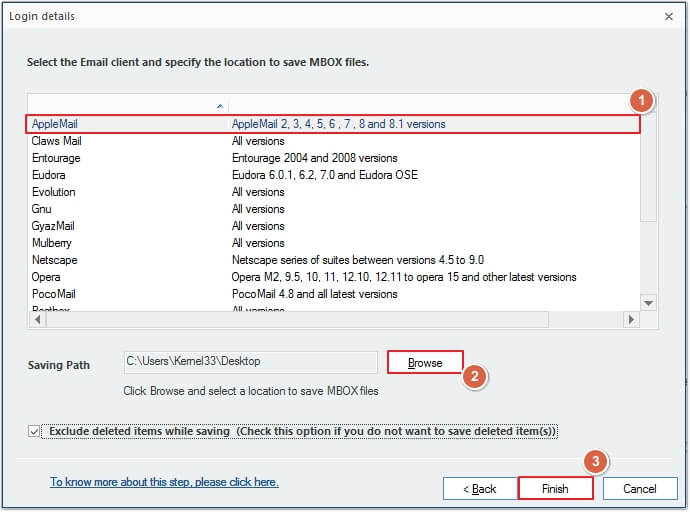690x512 pixels.
Task: Click the list's scroll down arrow
Action: click(x=648, y=303)
